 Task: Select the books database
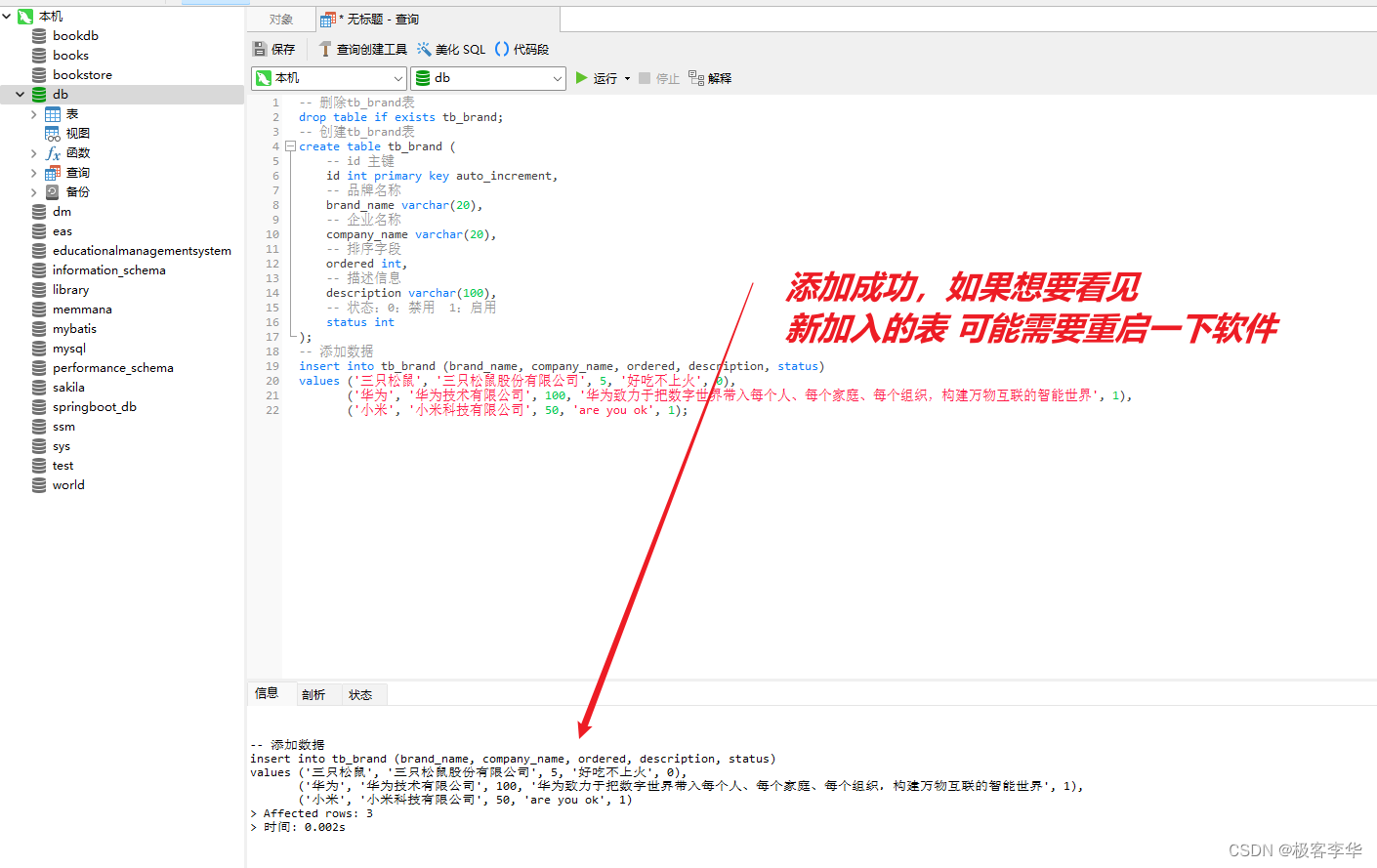[x=70, y=56]
